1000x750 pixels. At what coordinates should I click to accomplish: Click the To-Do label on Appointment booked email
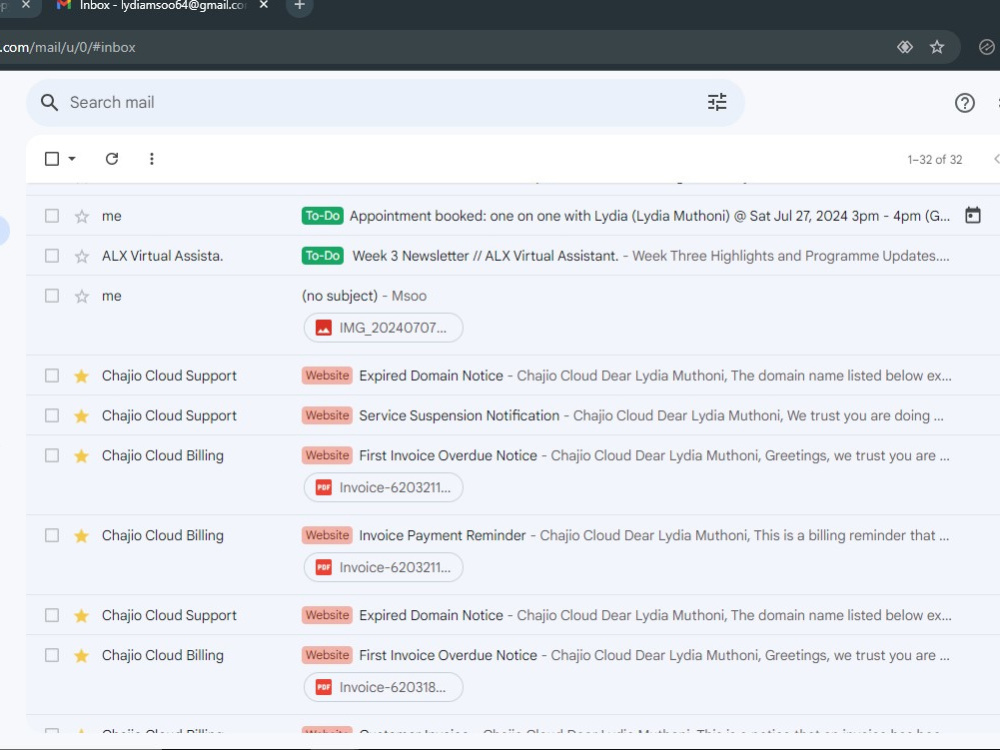(323, 216)
